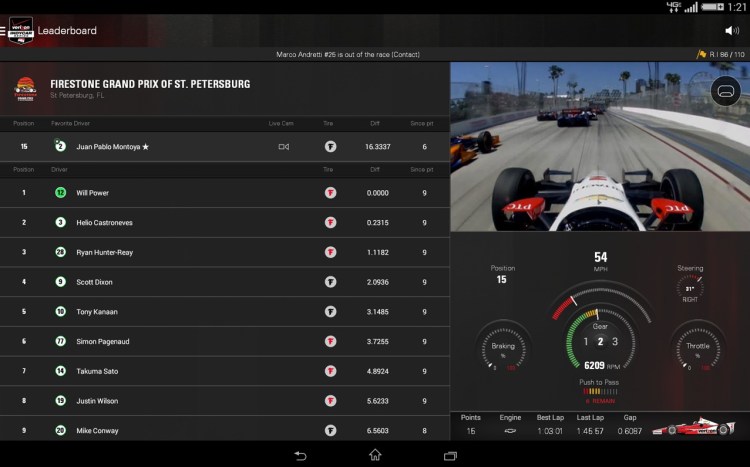Select the Simon Pagenaud row
Viewport: 750px width, 467px height.
point(225,341)
